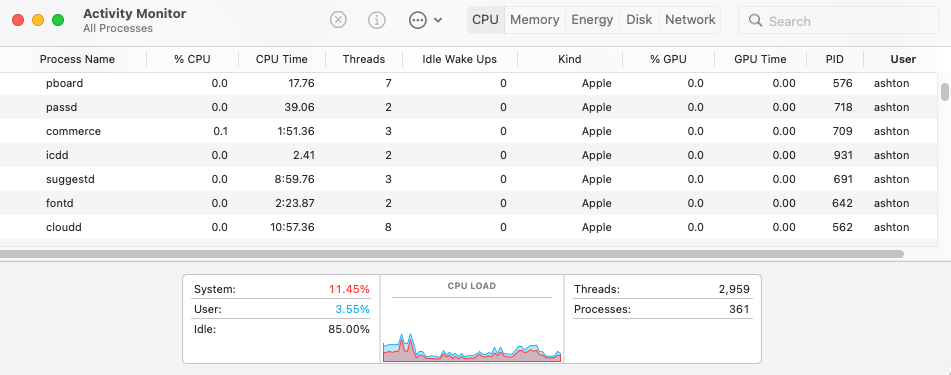Click the All Processes subtitle

(118, 29)
